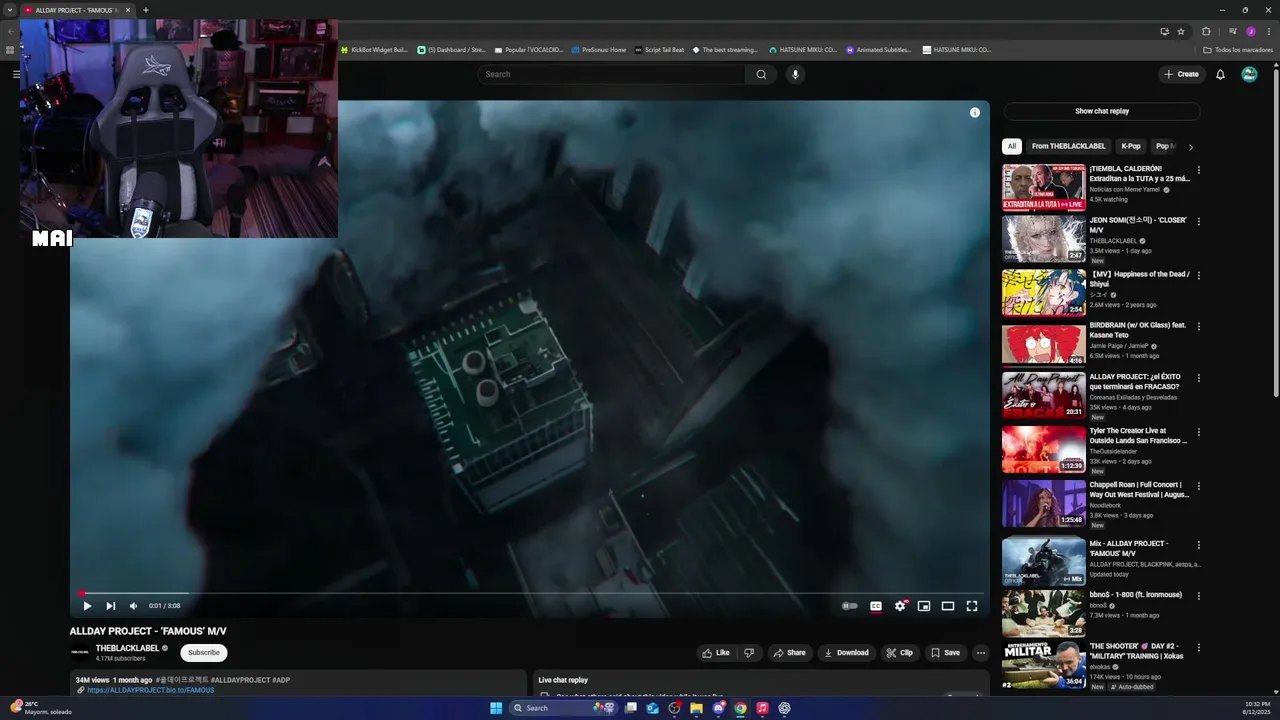
Task: Click the video progress bar
Action: point(530,593)
